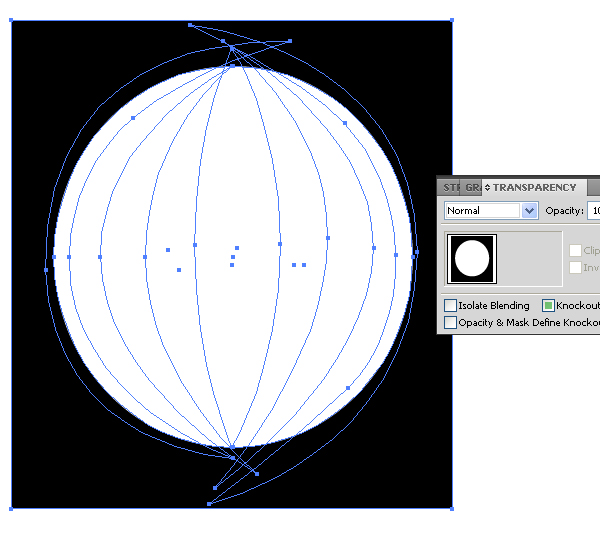The width and height of the screenshot is (600, 550).
Task: Open the Normal blending mode dropdown
Action: click(x=492, y=211)
